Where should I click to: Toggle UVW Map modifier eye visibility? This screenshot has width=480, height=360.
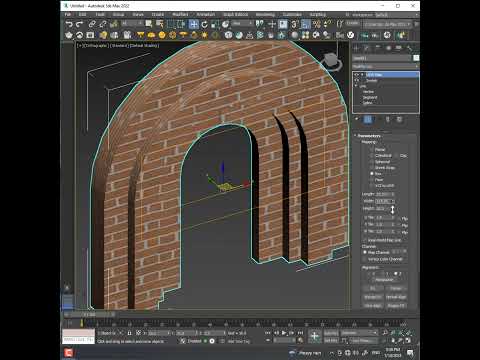tap(357, 75)
